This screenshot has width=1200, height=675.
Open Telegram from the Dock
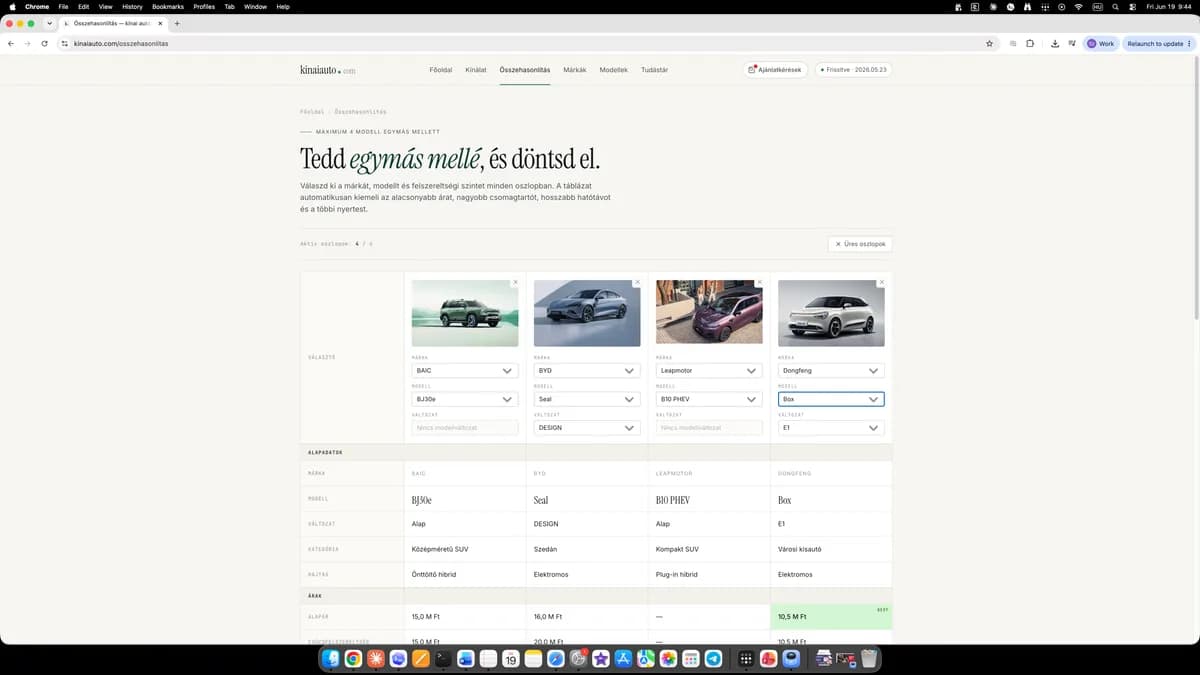713,659
